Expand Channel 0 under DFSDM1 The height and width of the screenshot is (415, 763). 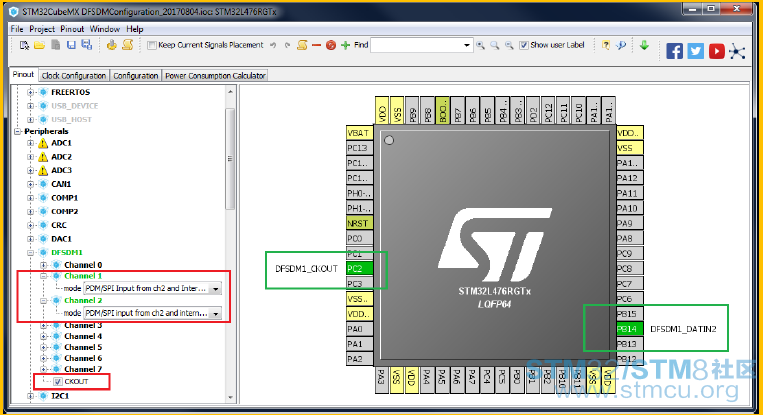pos(43,265)
